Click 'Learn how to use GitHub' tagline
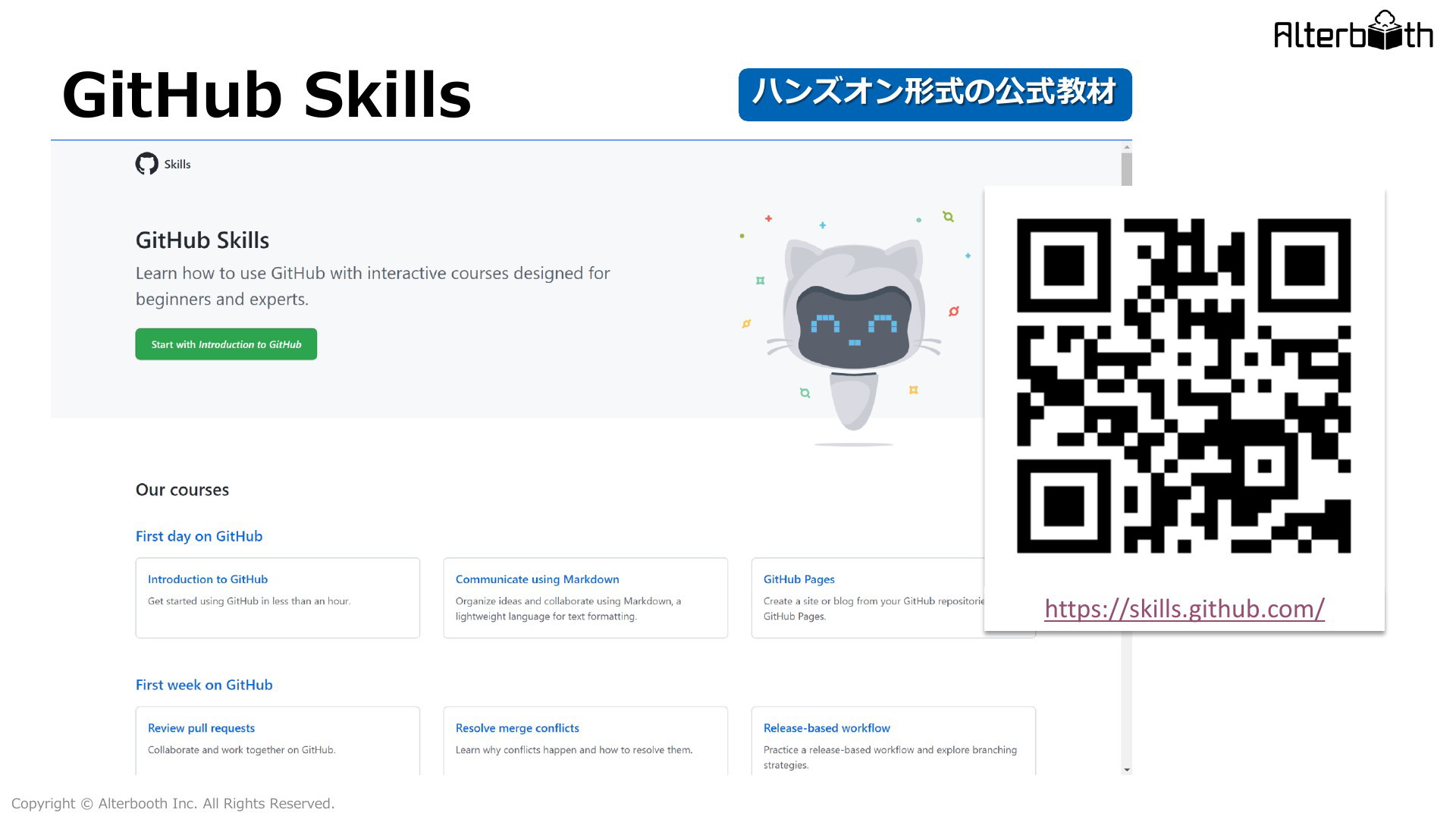1456x819 pixels. (x=373, y=286)
